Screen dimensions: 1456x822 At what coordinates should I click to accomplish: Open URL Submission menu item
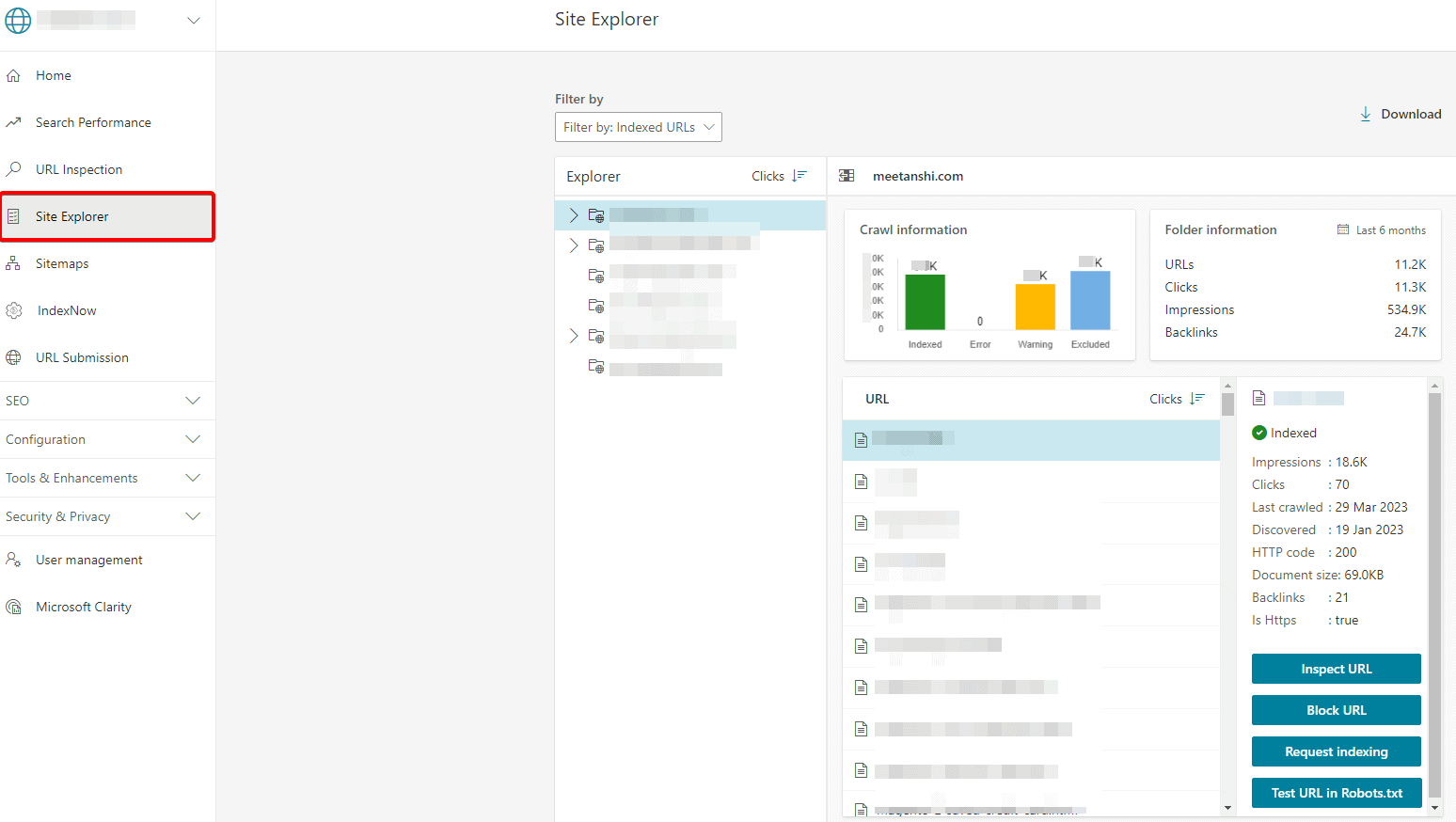point(82,357)
